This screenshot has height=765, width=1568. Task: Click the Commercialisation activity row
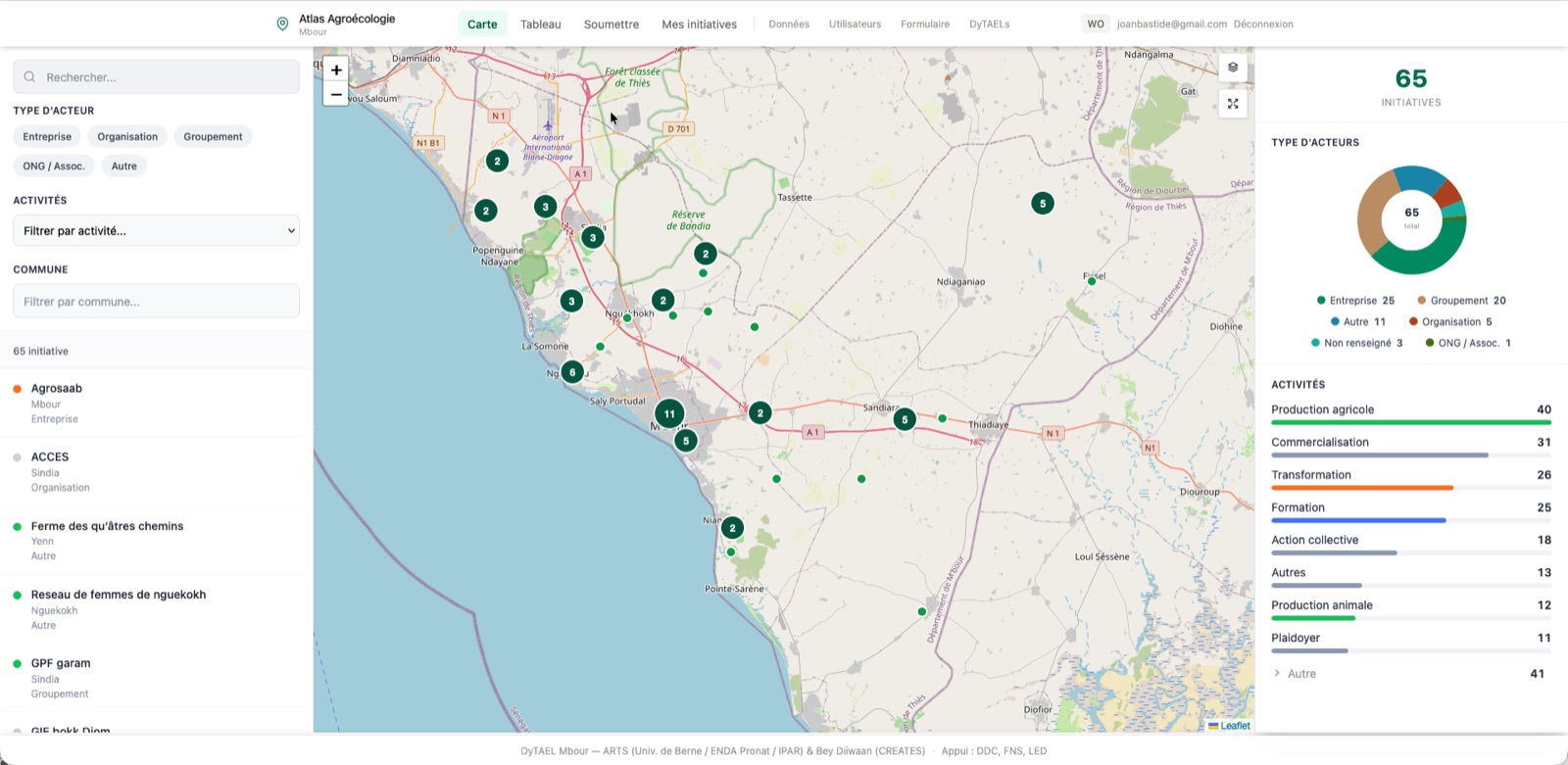pos(1411,447)
